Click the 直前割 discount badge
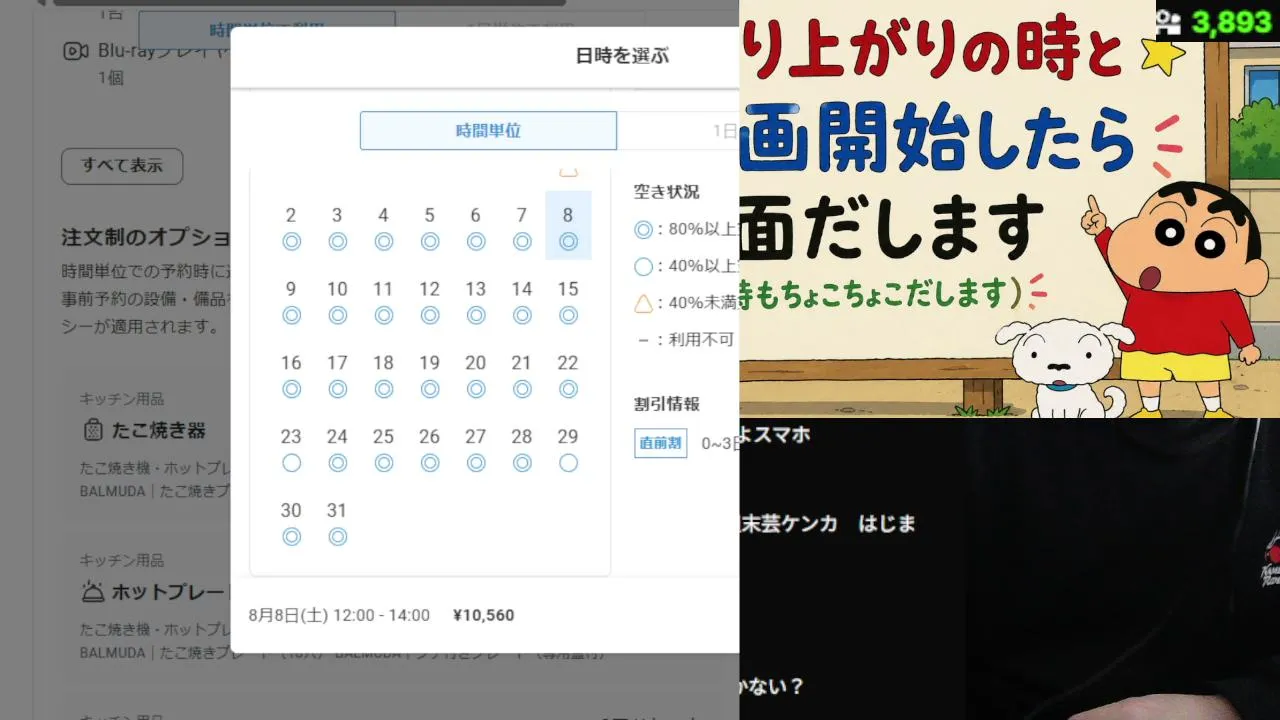The width and height of the screenshot is (1280, 720). click(x=661, y=443)
